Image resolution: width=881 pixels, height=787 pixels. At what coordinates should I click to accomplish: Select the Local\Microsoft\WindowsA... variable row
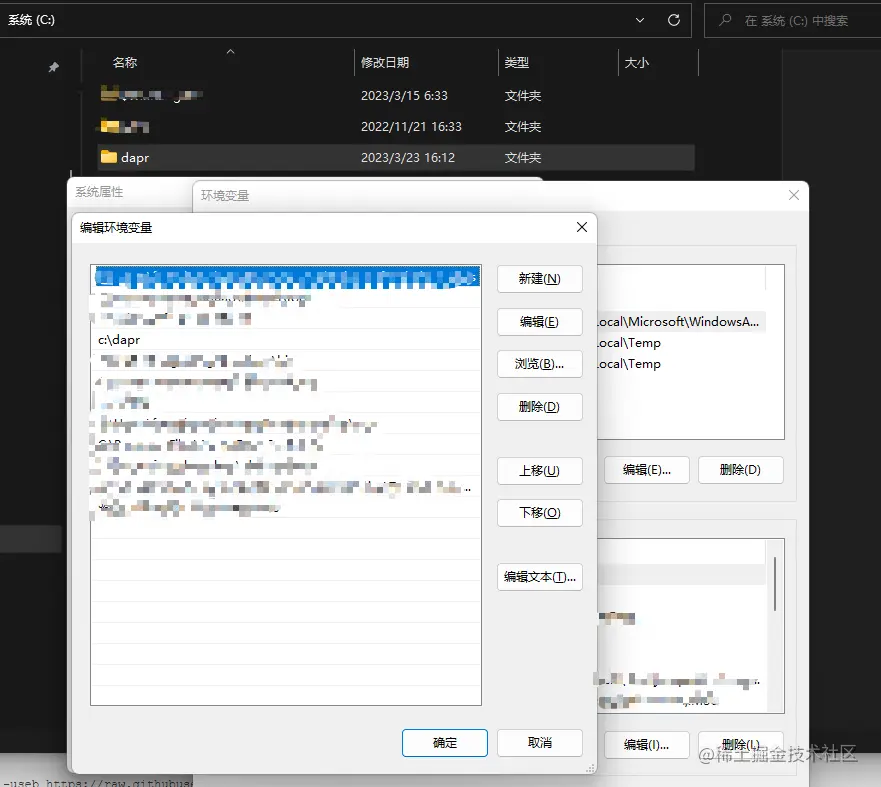click(680, 322)
